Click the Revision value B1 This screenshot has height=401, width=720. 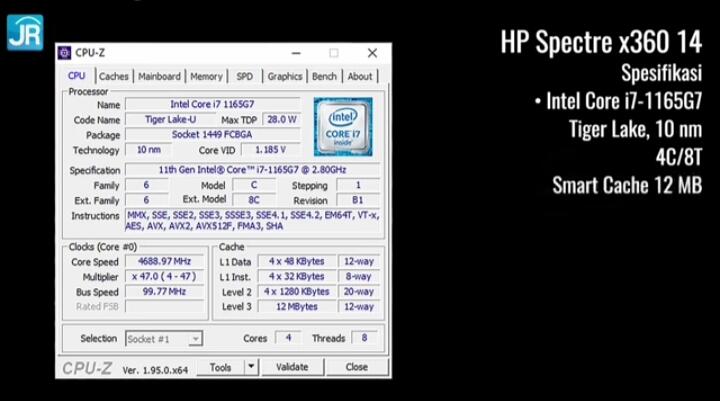(x=358, y=200)
